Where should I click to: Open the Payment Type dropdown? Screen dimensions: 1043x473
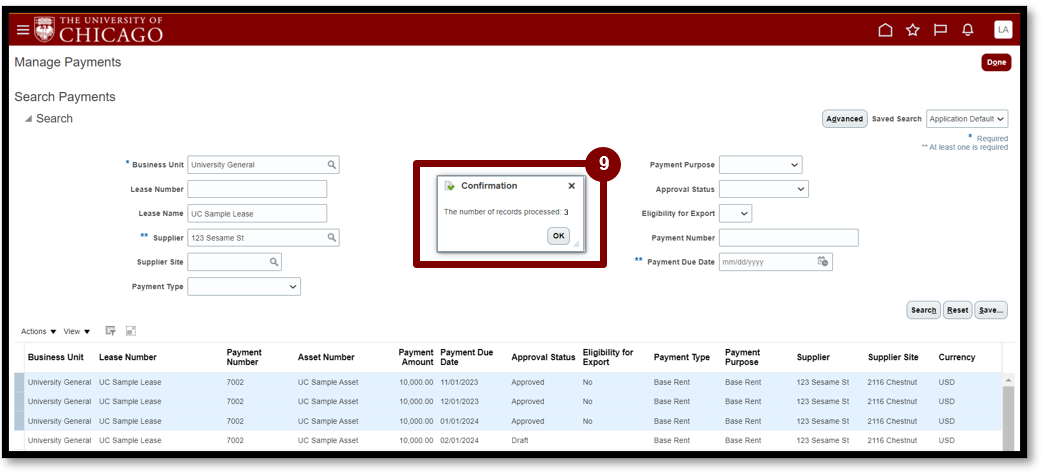point(244,286)
